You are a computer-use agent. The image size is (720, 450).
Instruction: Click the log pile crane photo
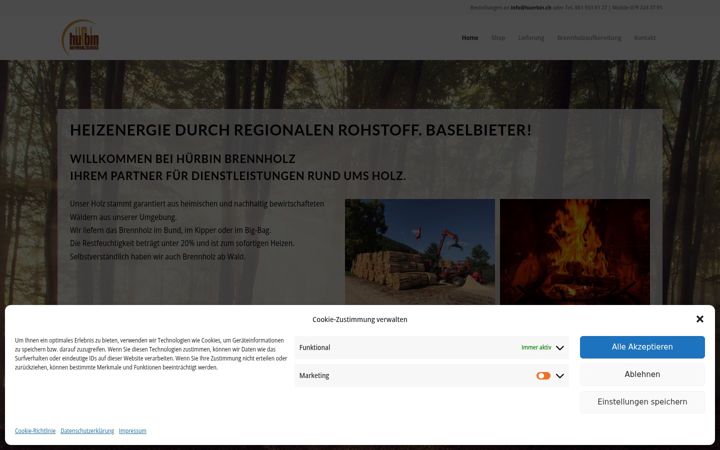(420, 252)
